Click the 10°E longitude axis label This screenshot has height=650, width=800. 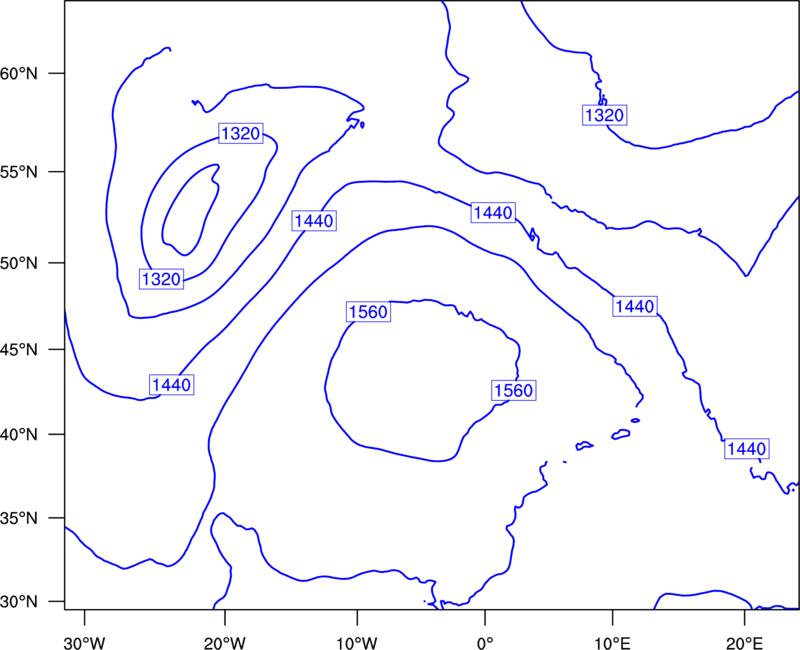[612, 643]
